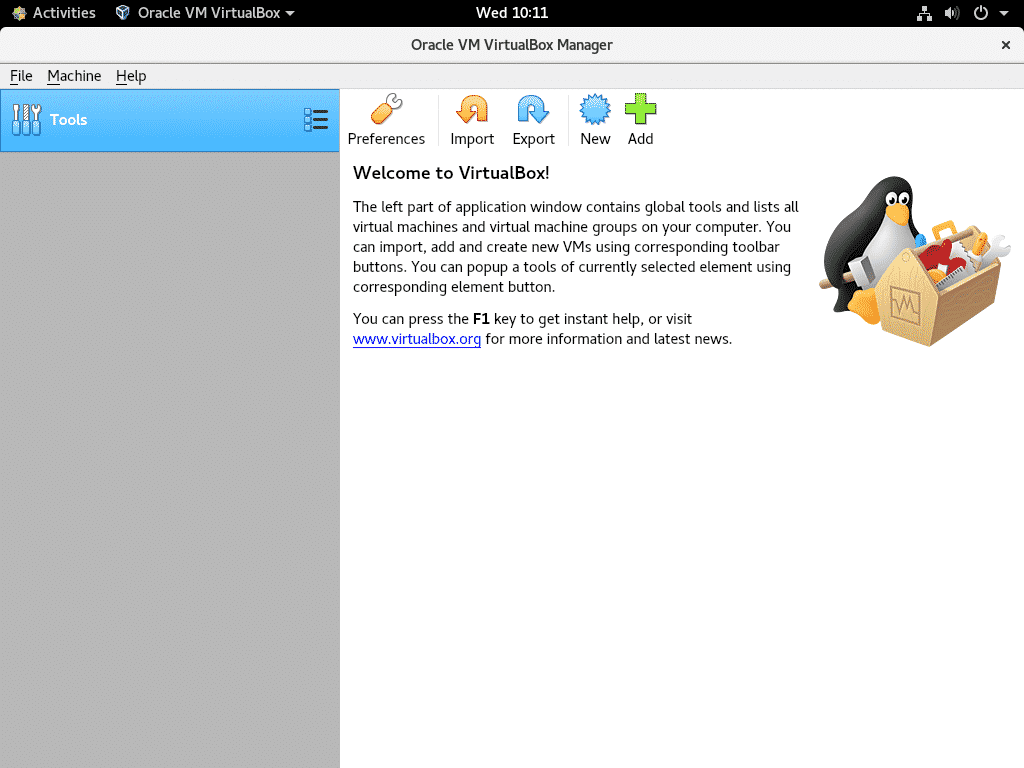Select the Tools entry in left pane
This screenshot has width=1024, height=768.
tap(170, 120)
